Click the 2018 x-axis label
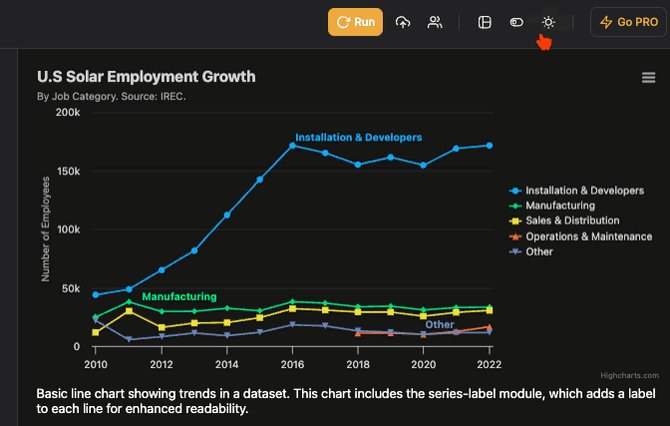Screen dimensions: 670x426 pos(358,364)
